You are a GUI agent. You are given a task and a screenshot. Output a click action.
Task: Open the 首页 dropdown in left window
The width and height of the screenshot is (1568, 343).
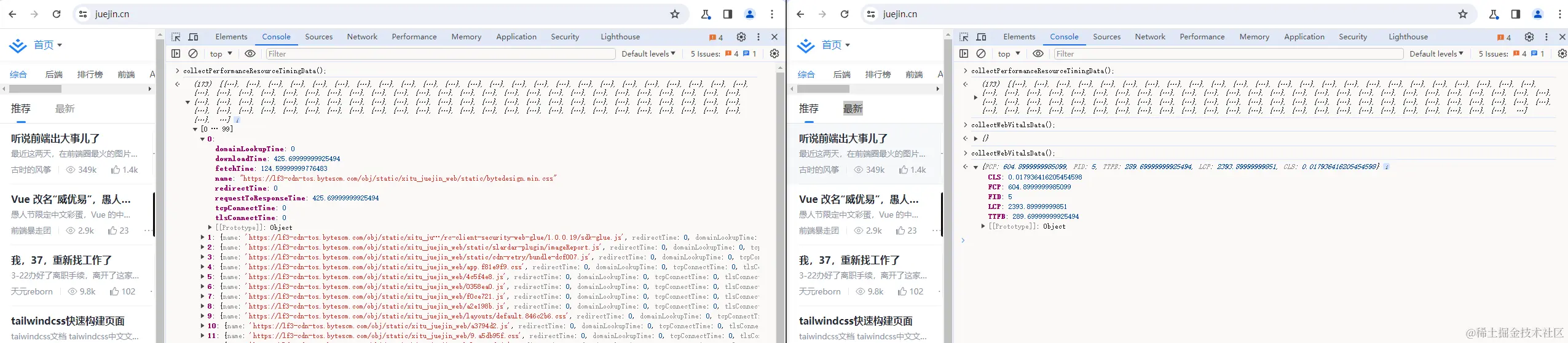48,45
